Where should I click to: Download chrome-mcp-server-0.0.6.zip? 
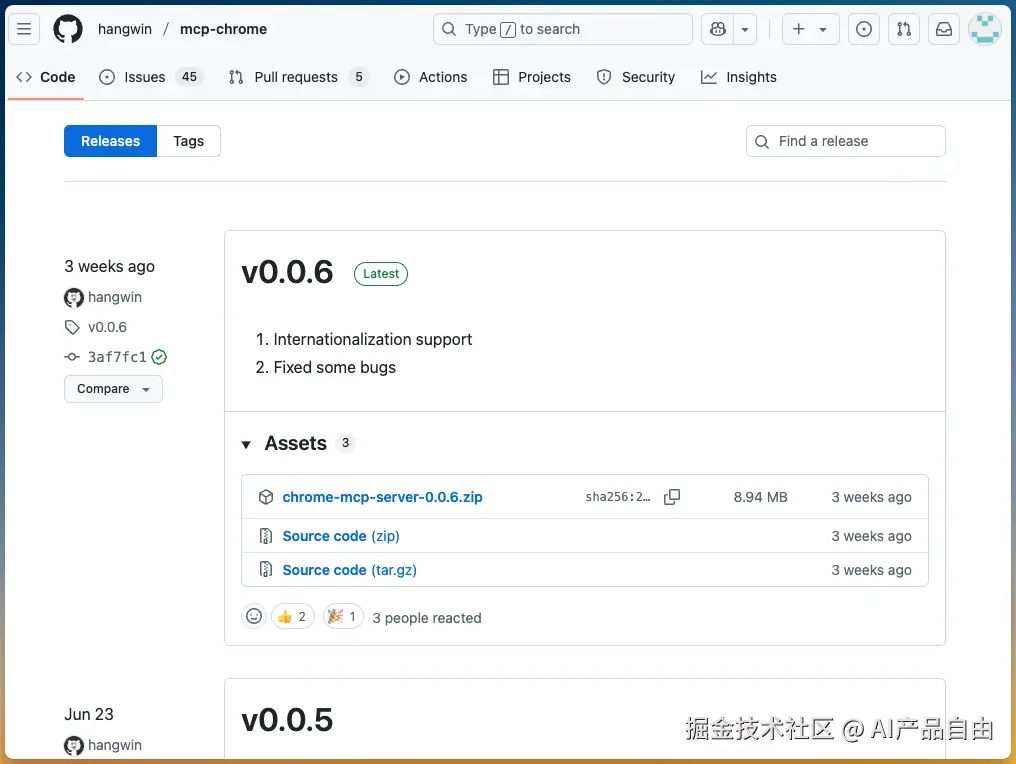tap(382, 497)
